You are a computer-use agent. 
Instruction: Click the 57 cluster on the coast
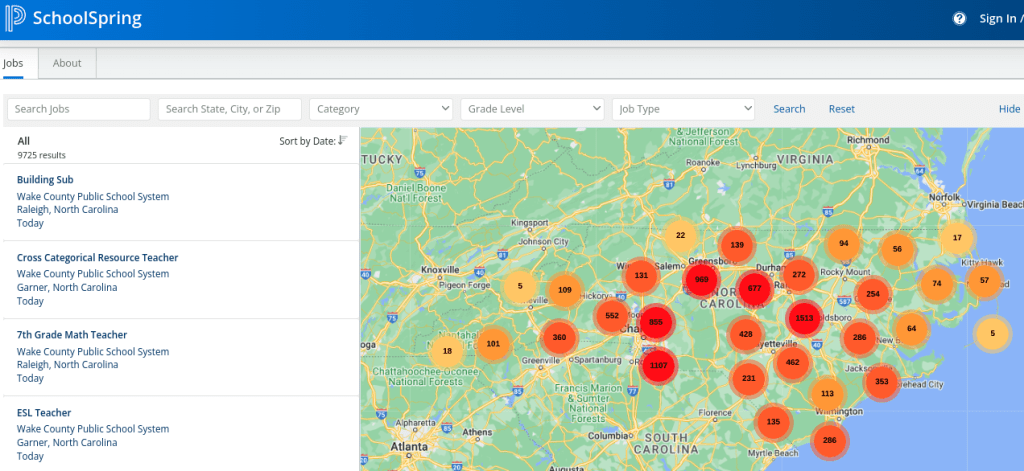[984, 280]
